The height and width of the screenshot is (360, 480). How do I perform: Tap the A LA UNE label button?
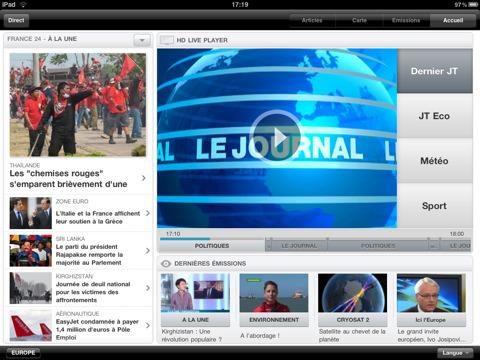click(195, 320)
